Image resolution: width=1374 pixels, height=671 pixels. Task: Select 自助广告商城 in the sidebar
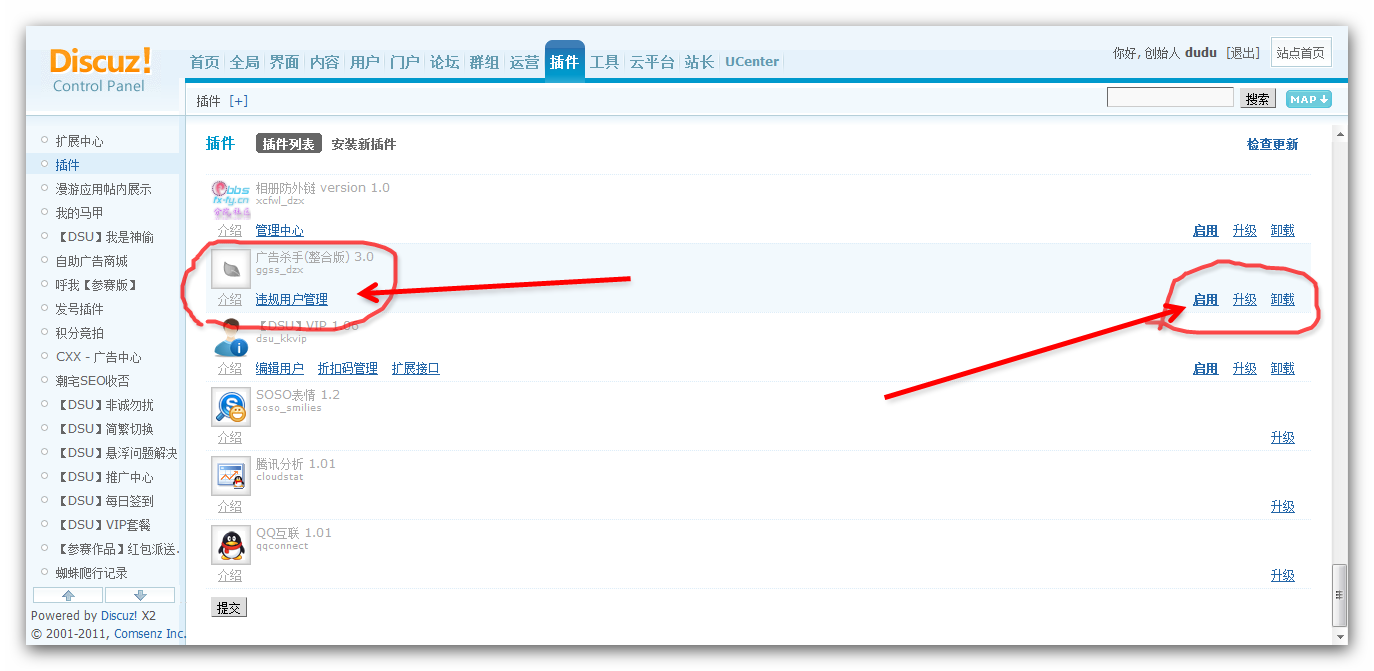(x=92, y=261)
